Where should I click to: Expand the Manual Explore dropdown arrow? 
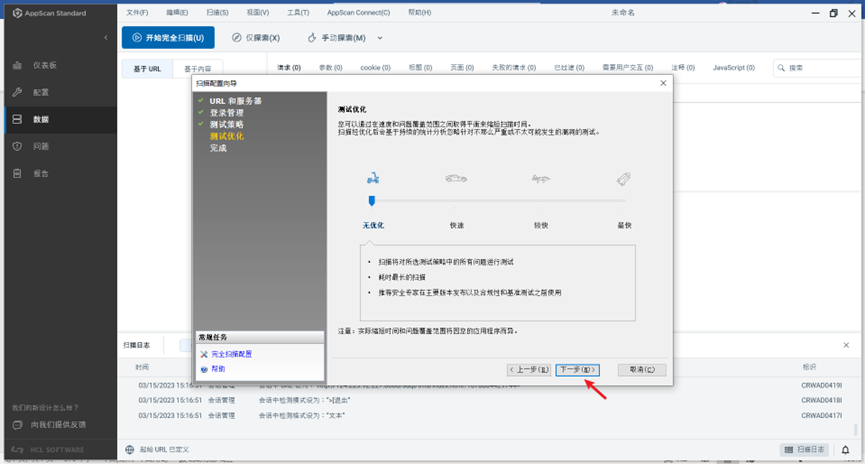click(380, 38)
